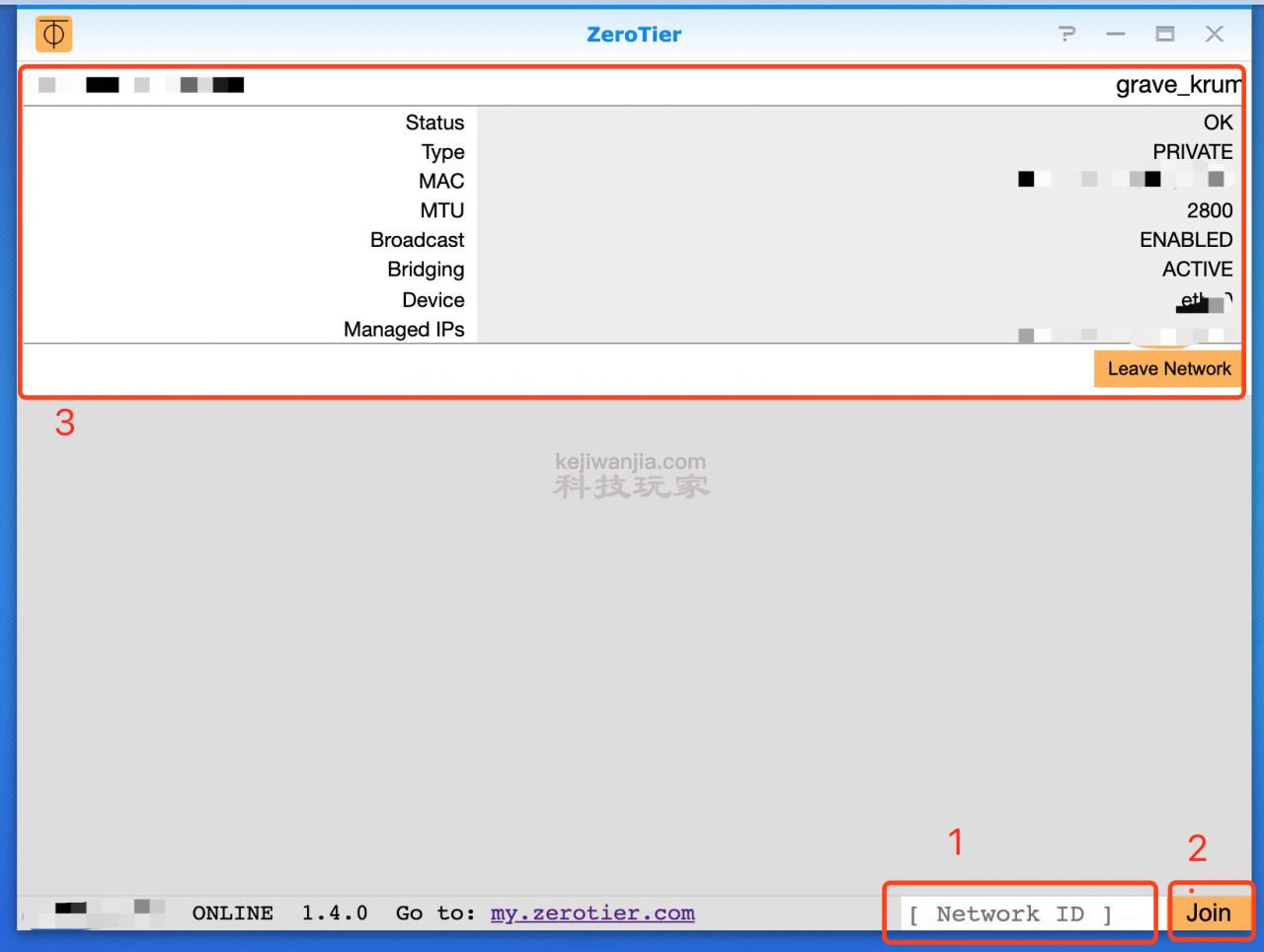Image resolution: width=1264 pixels, height=952 pixels.
Task: Click the Join button
Action: [1209, 912]
